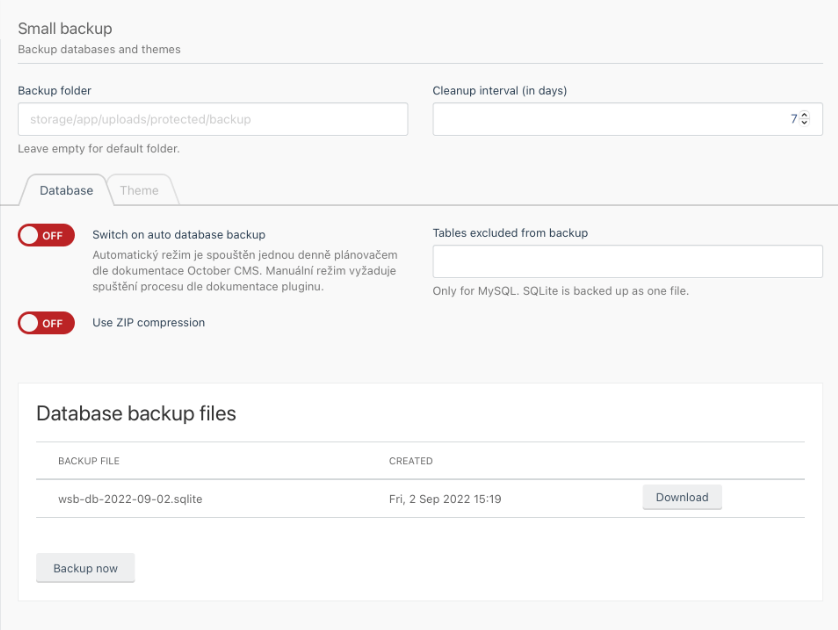Enable the Use ZIP compression switch

pos(46,323)
